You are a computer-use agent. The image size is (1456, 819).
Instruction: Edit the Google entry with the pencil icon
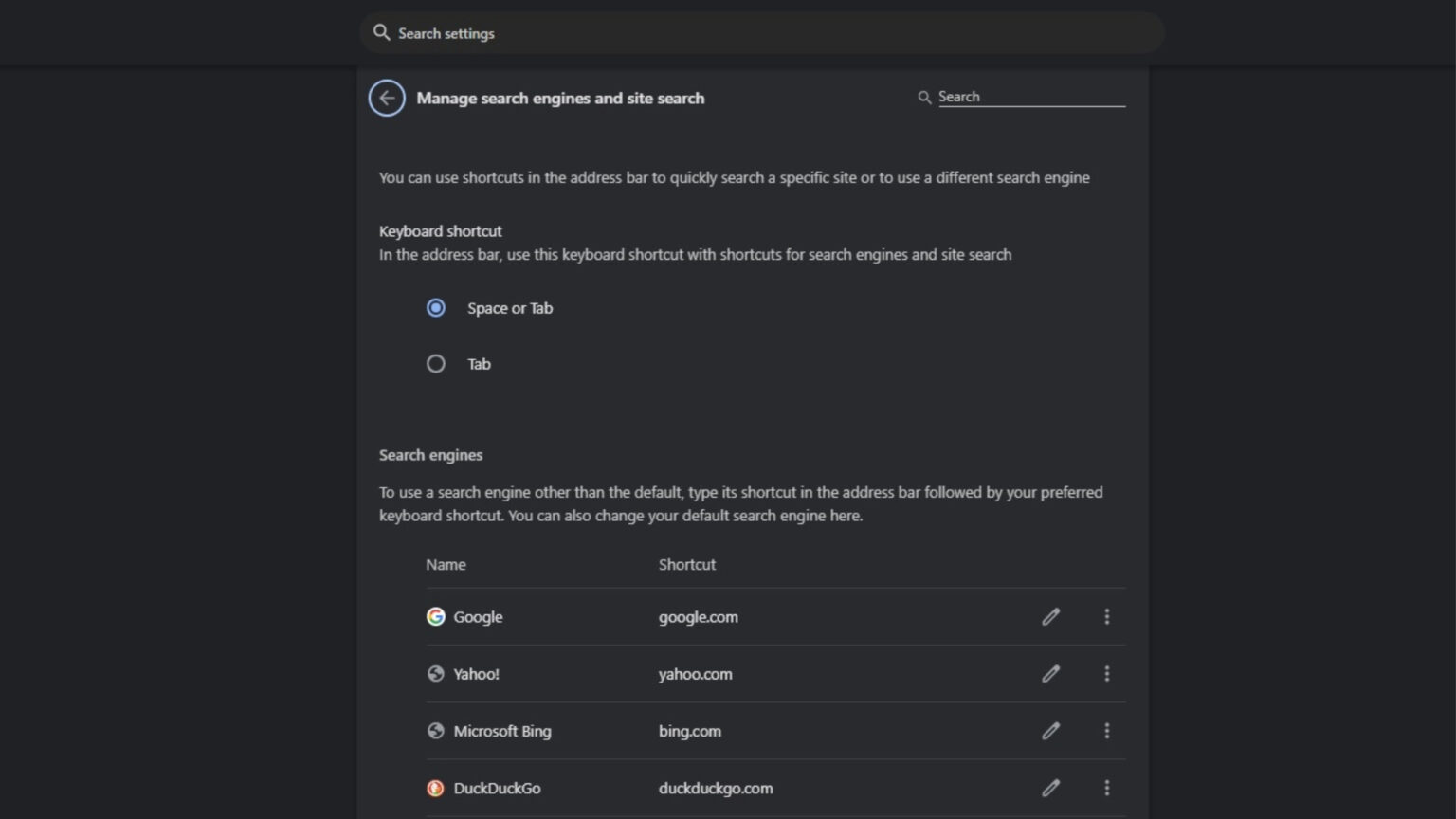coord(1051,616)
